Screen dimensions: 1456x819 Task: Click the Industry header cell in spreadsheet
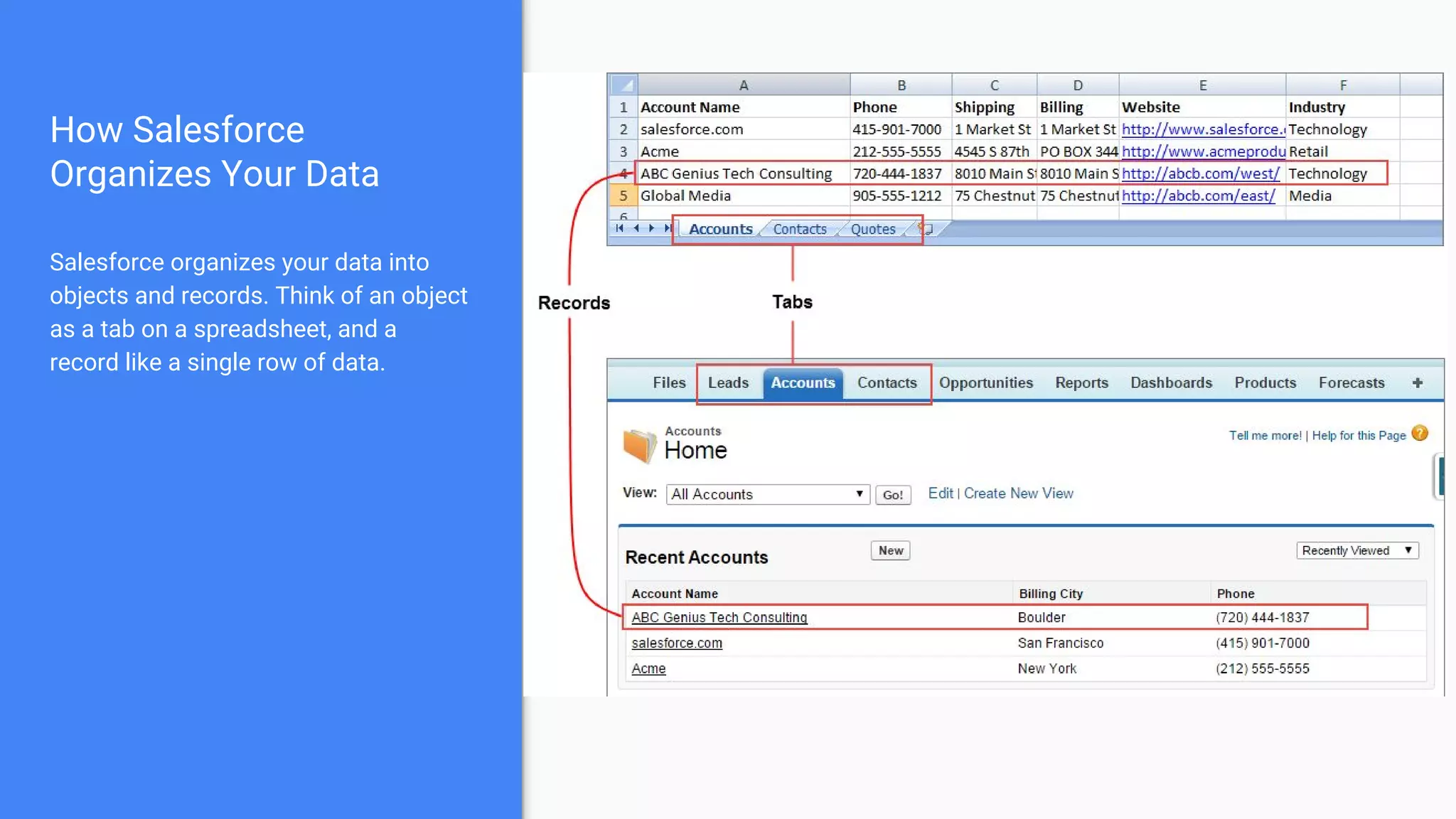(x=1343, y=107)
